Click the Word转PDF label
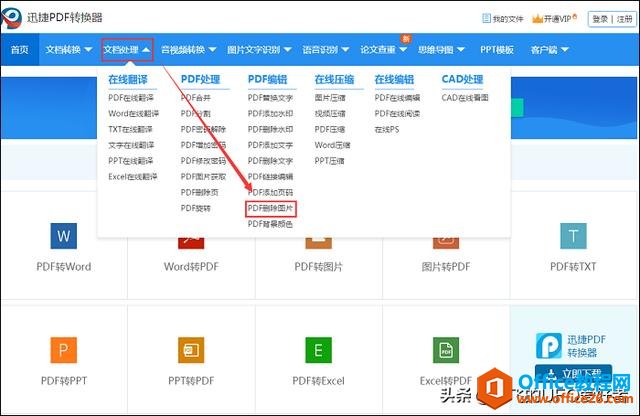This screenshot has width=640, height=416. point(191,267)
